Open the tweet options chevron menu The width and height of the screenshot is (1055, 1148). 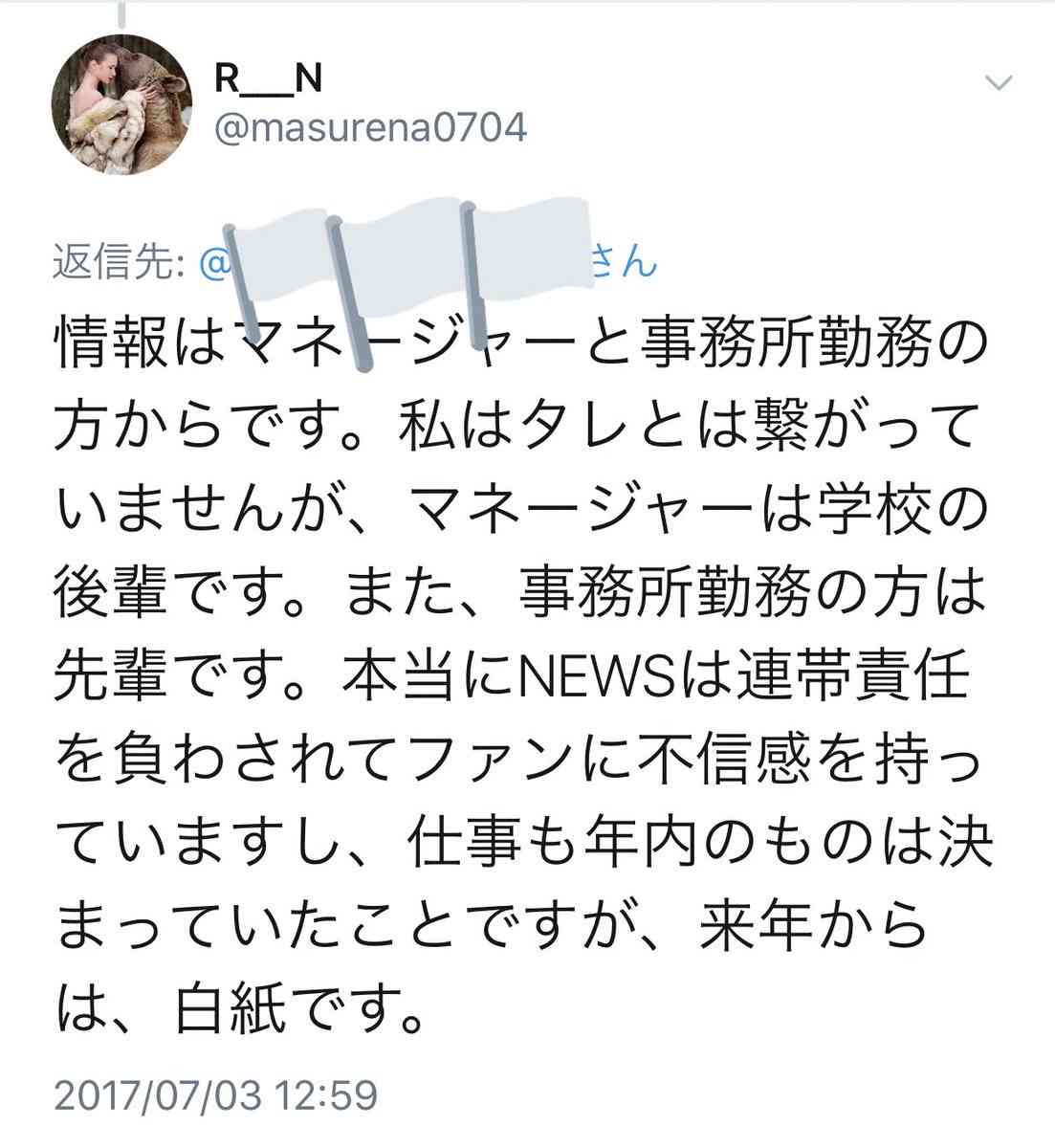tap(998, 83)
